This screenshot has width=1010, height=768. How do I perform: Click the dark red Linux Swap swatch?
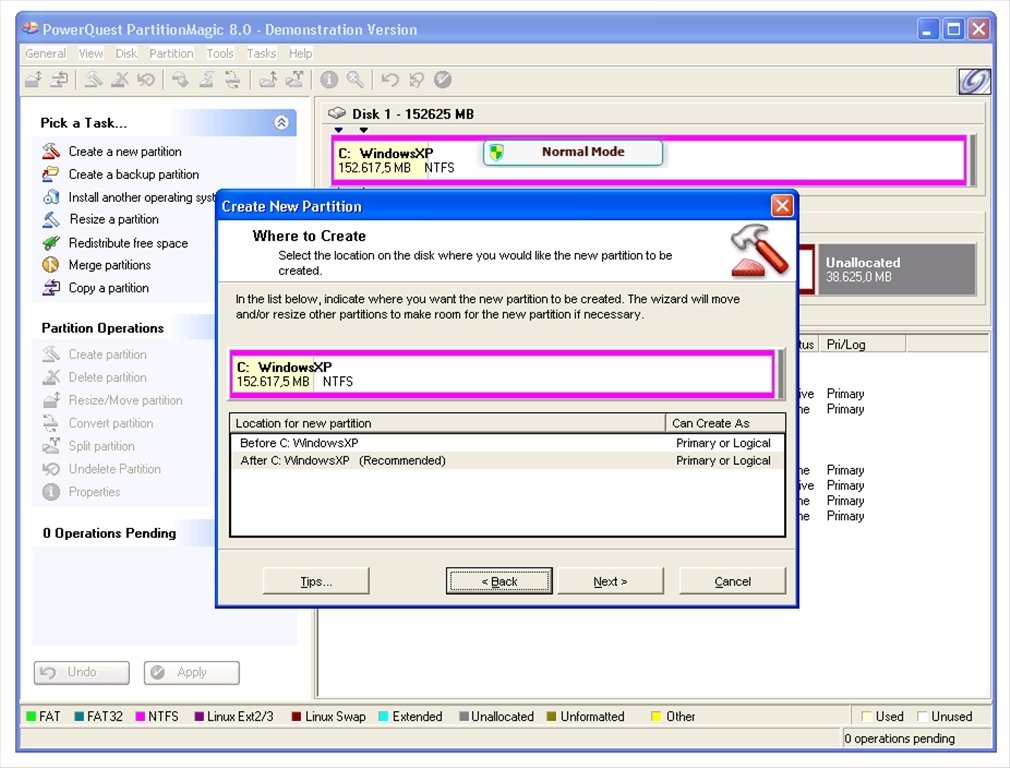tap(296, 716)
